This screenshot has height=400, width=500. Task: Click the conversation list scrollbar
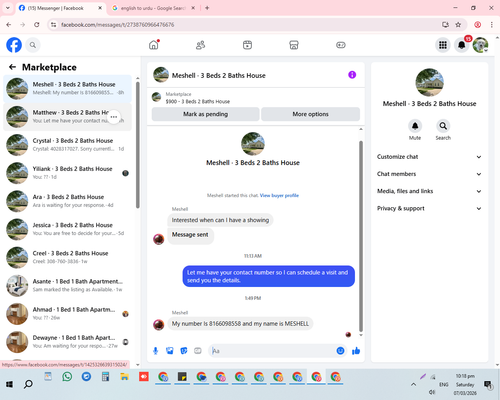pyautogui.click(x=137, y=145)
